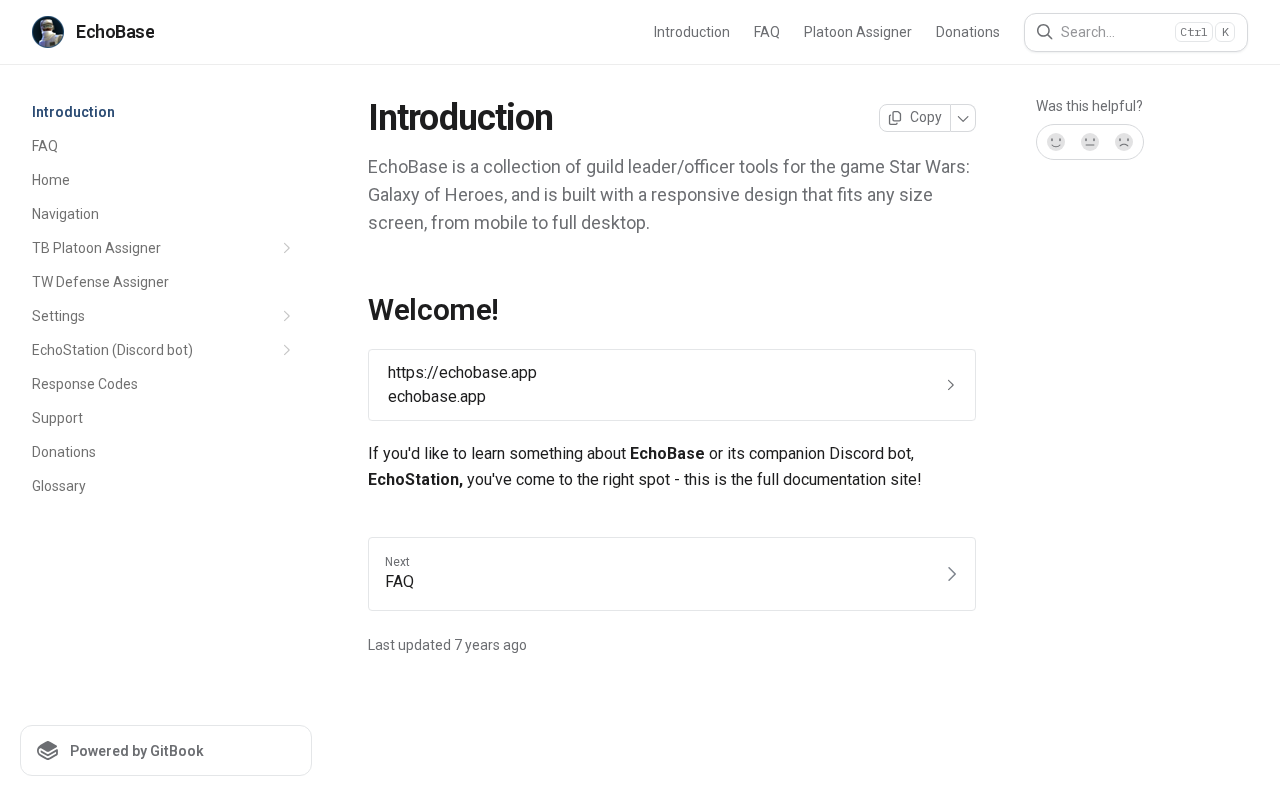The height and width of the screenshot is (800, 1280).
Task: Click the search magnifier icon
Action: tap(1044, 32)
